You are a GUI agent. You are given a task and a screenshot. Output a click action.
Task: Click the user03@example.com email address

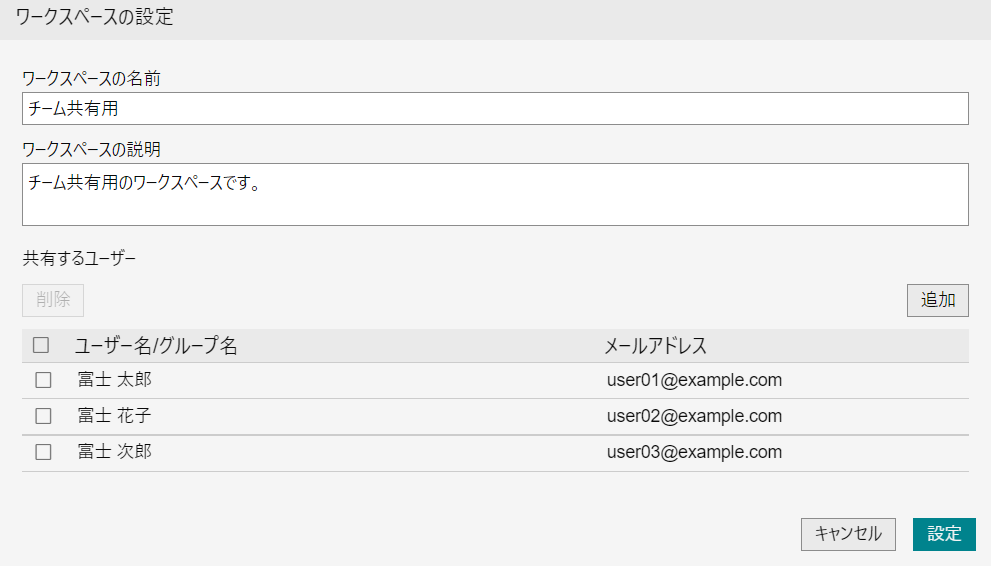(694, 452)
